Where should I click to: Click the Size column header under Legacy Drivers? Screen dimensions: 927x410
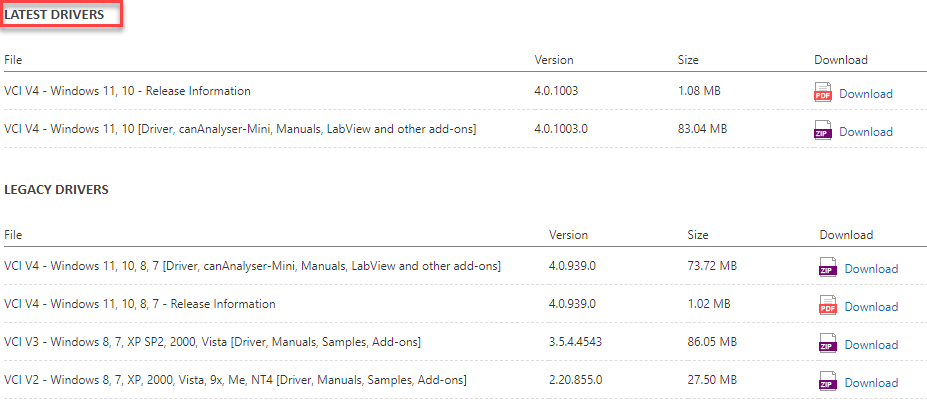click(x=698, y=235)
